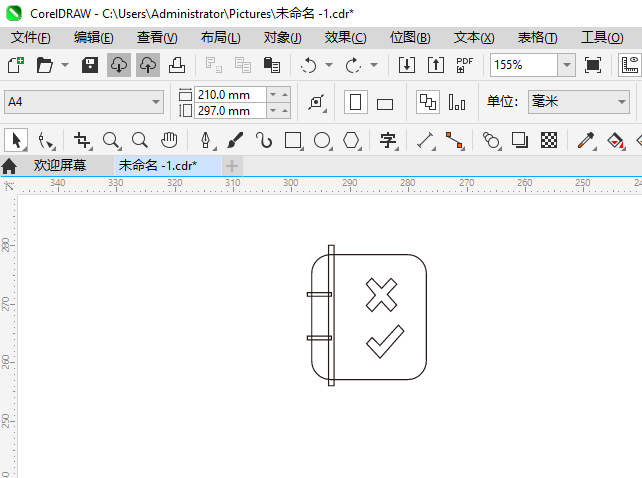Open the 编辑(E) menu
This screenshot has width=642, height=478.
[94, 38]
